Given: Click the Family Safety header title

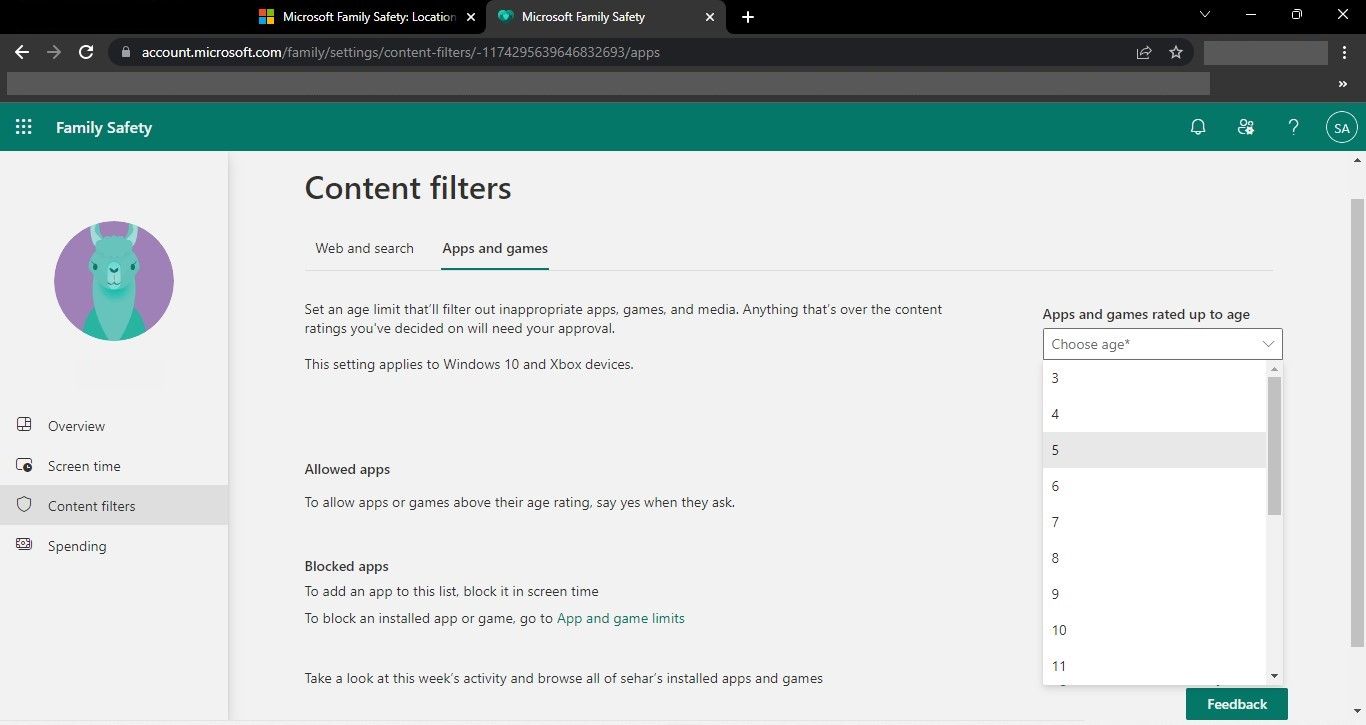Looking at the screenshot, I should [x=104, y=127].
